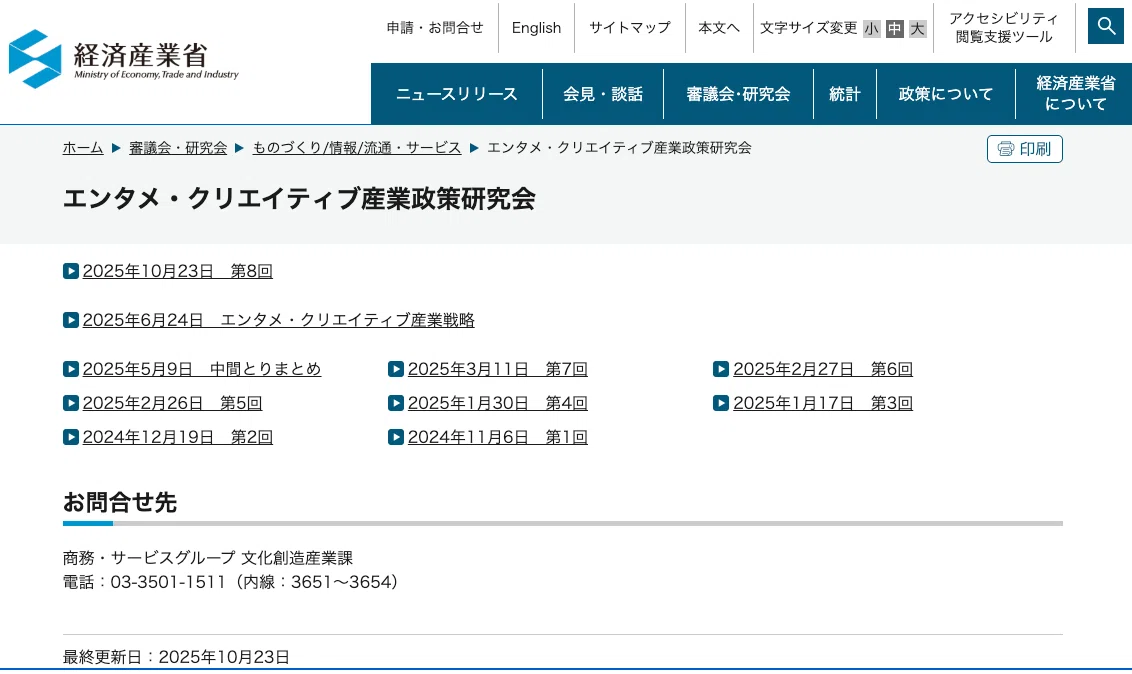
Task: Click arrow icon beside 第6回 link
Action: (720, 369)
